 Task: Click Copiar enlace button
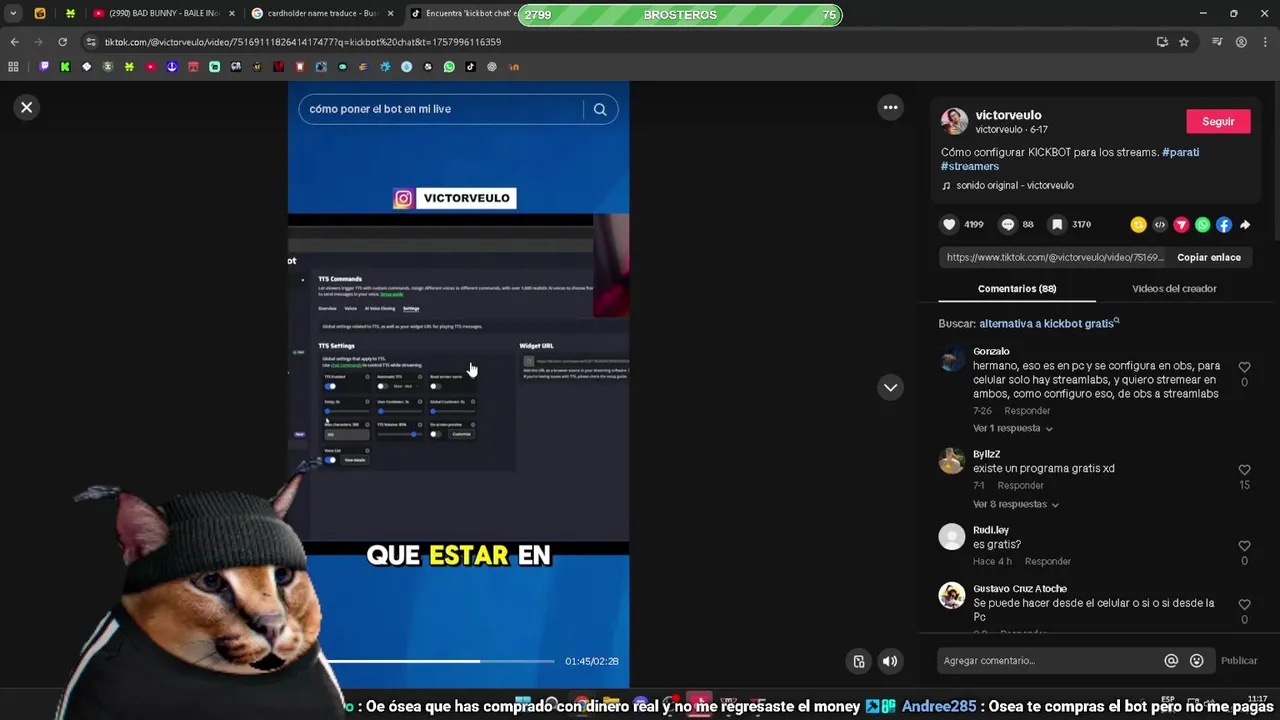(1209, 257)
